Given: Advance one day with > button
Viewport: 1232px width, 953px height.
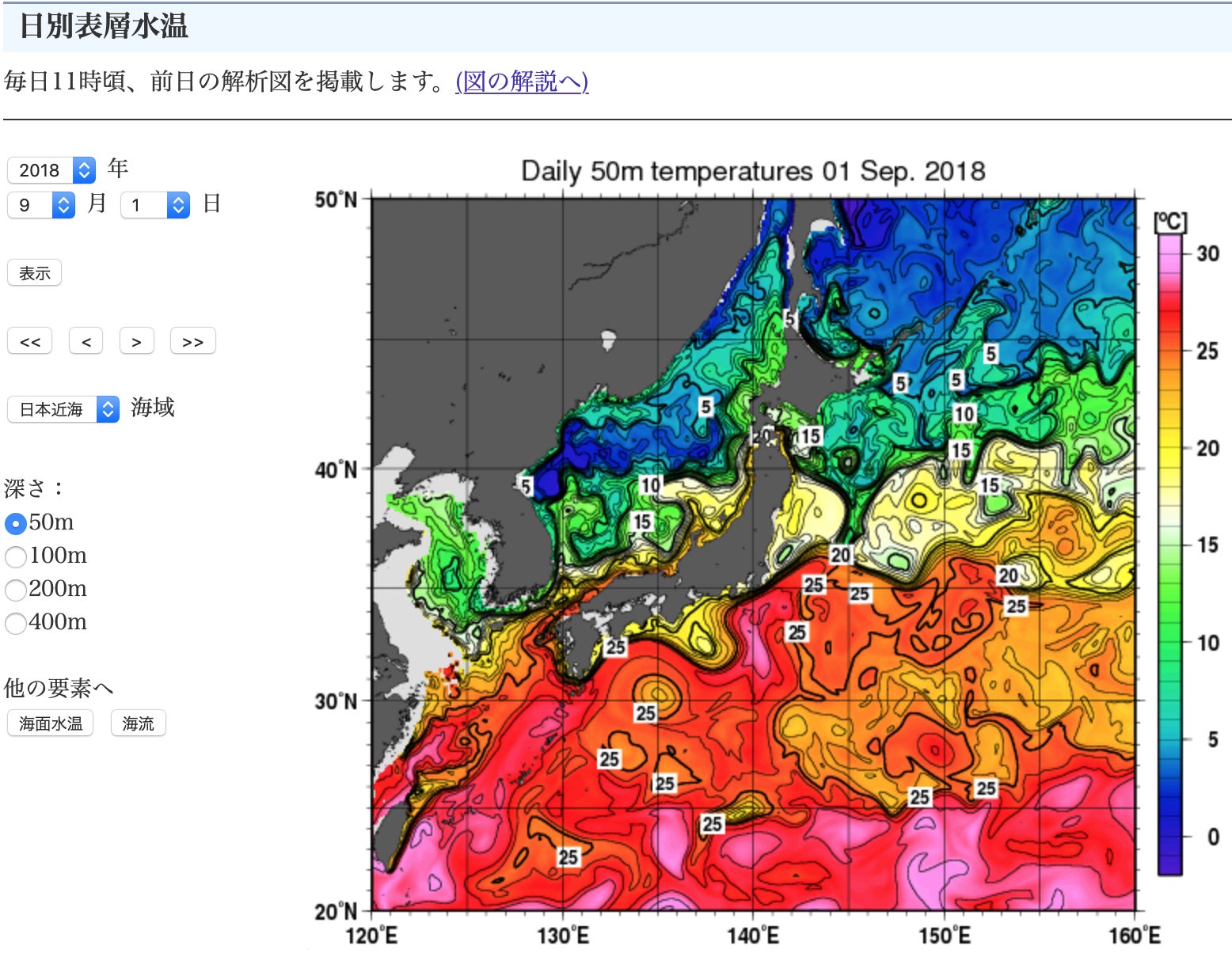Looking at the screenshot, I should click(137, 342).
